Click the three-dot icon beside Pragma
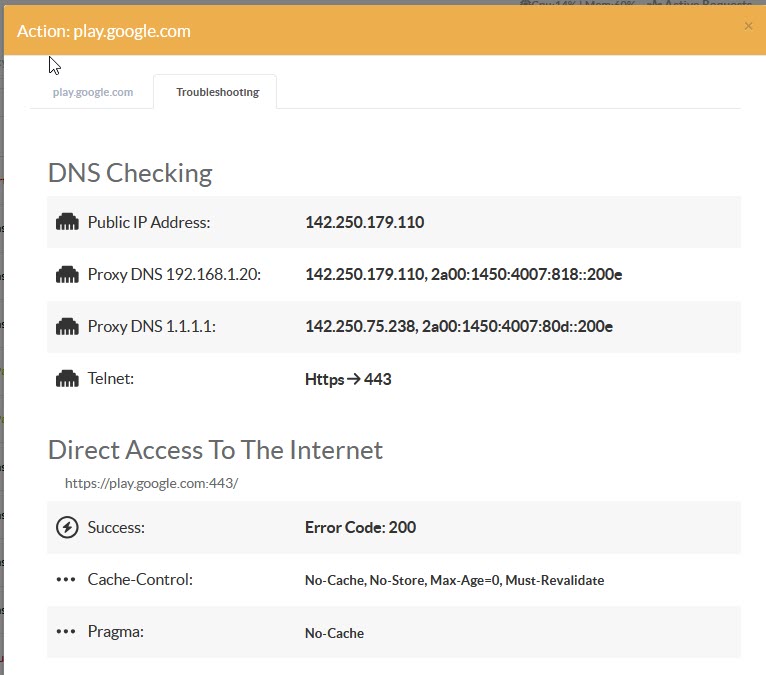This screenshot has height=675, width=766. (67, 632)
